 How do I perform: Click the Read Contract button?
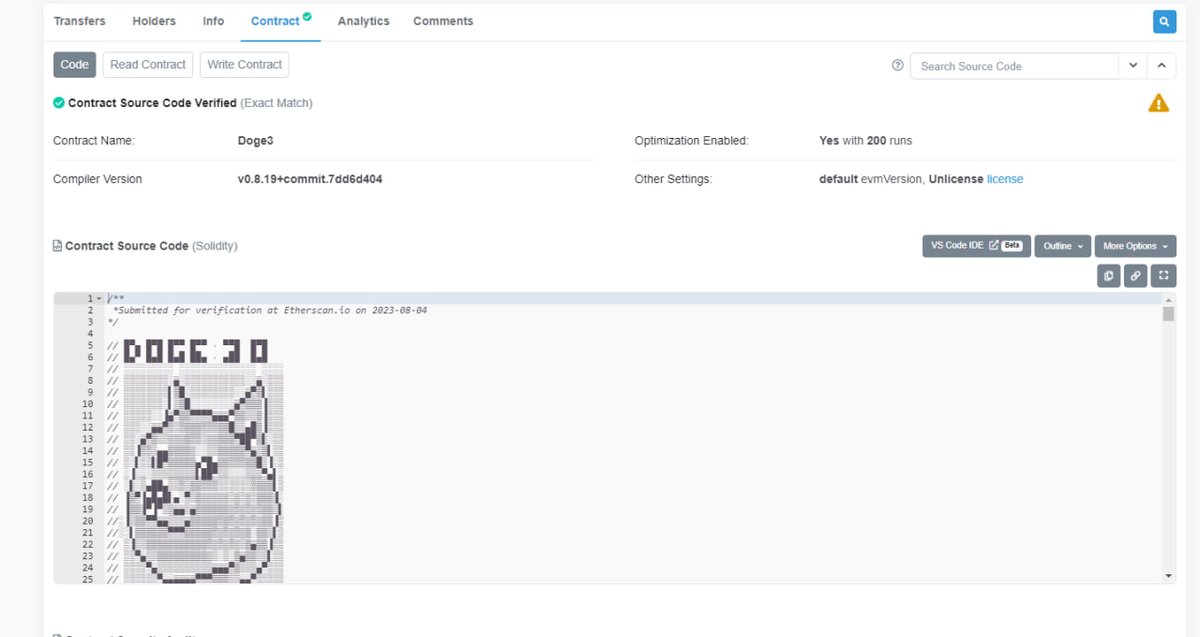tap(148, 65)
